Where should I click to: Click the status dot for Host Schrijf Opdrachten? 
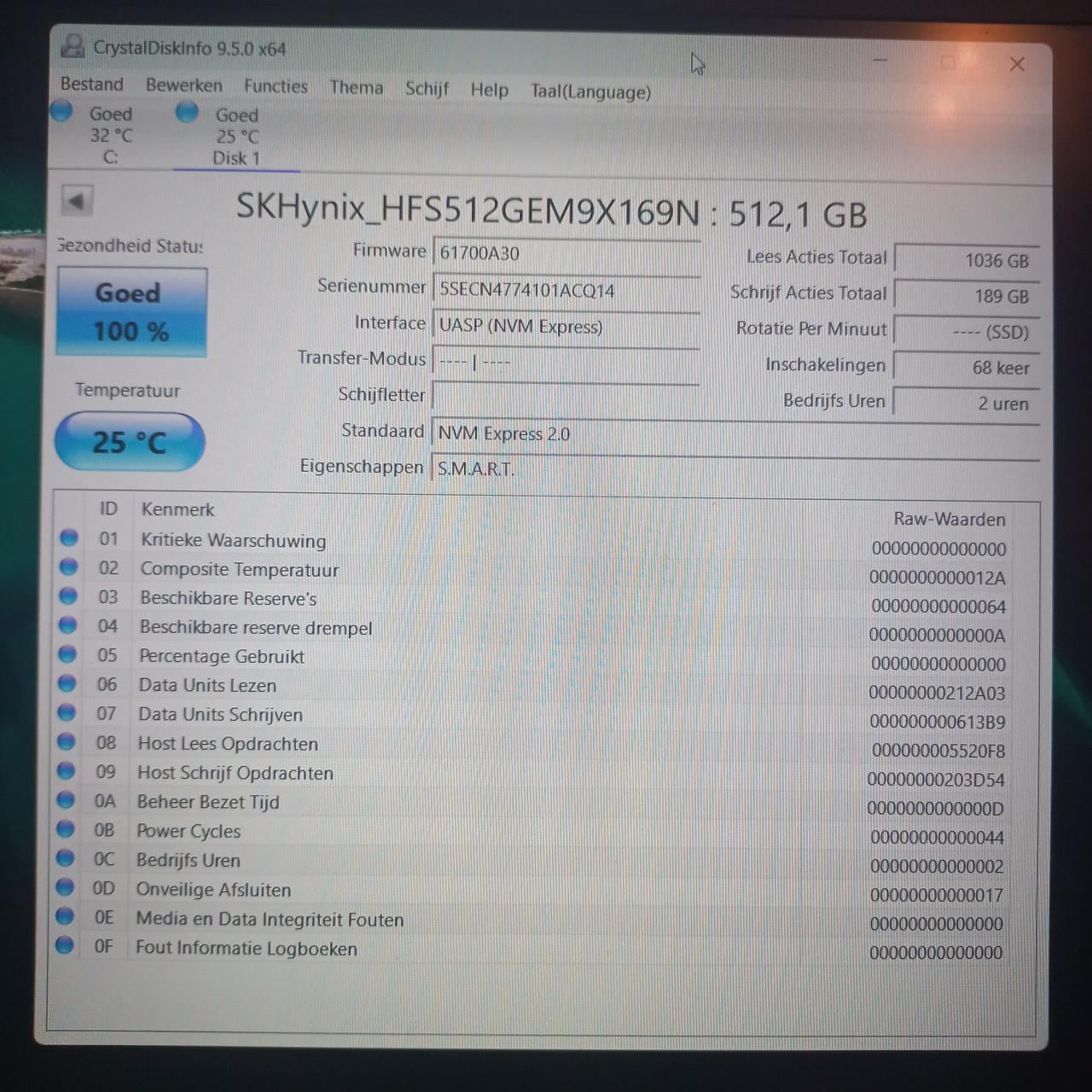pyautogui.click(x=66, y=770)
